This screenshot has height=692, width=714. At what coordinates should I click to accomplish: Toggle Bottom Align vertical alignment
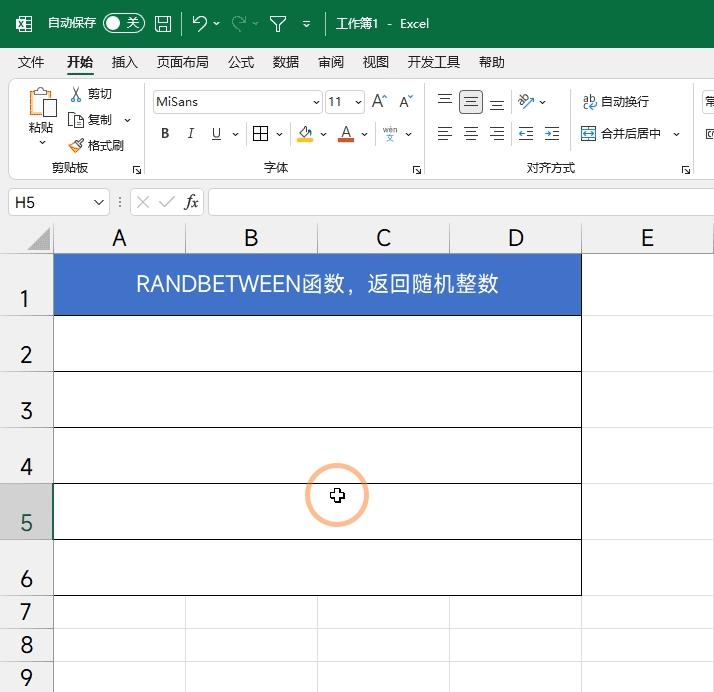click(x=497, y=104)
